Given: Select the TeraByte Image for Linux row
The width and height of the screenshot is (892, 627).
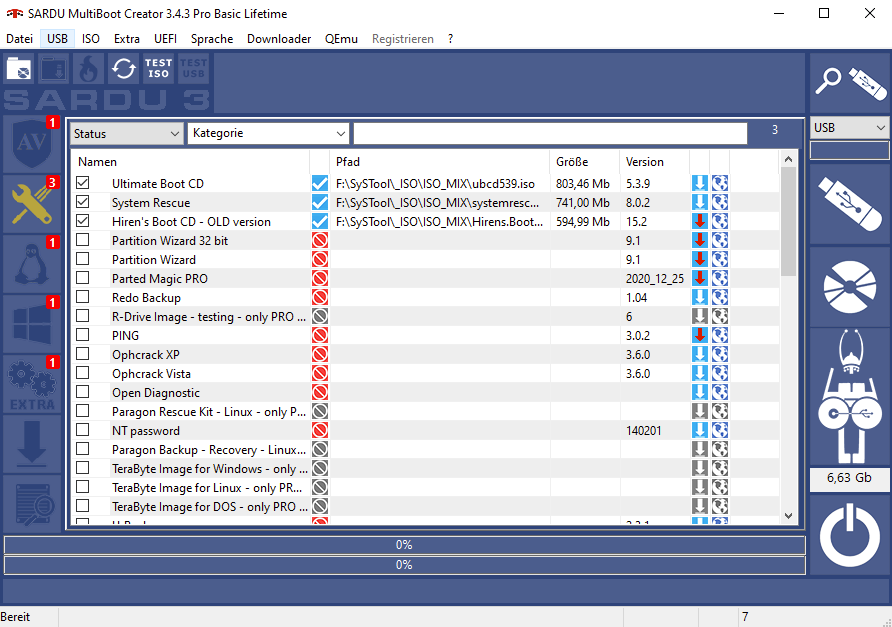Looking at the screenshot, I should [425, 488].
